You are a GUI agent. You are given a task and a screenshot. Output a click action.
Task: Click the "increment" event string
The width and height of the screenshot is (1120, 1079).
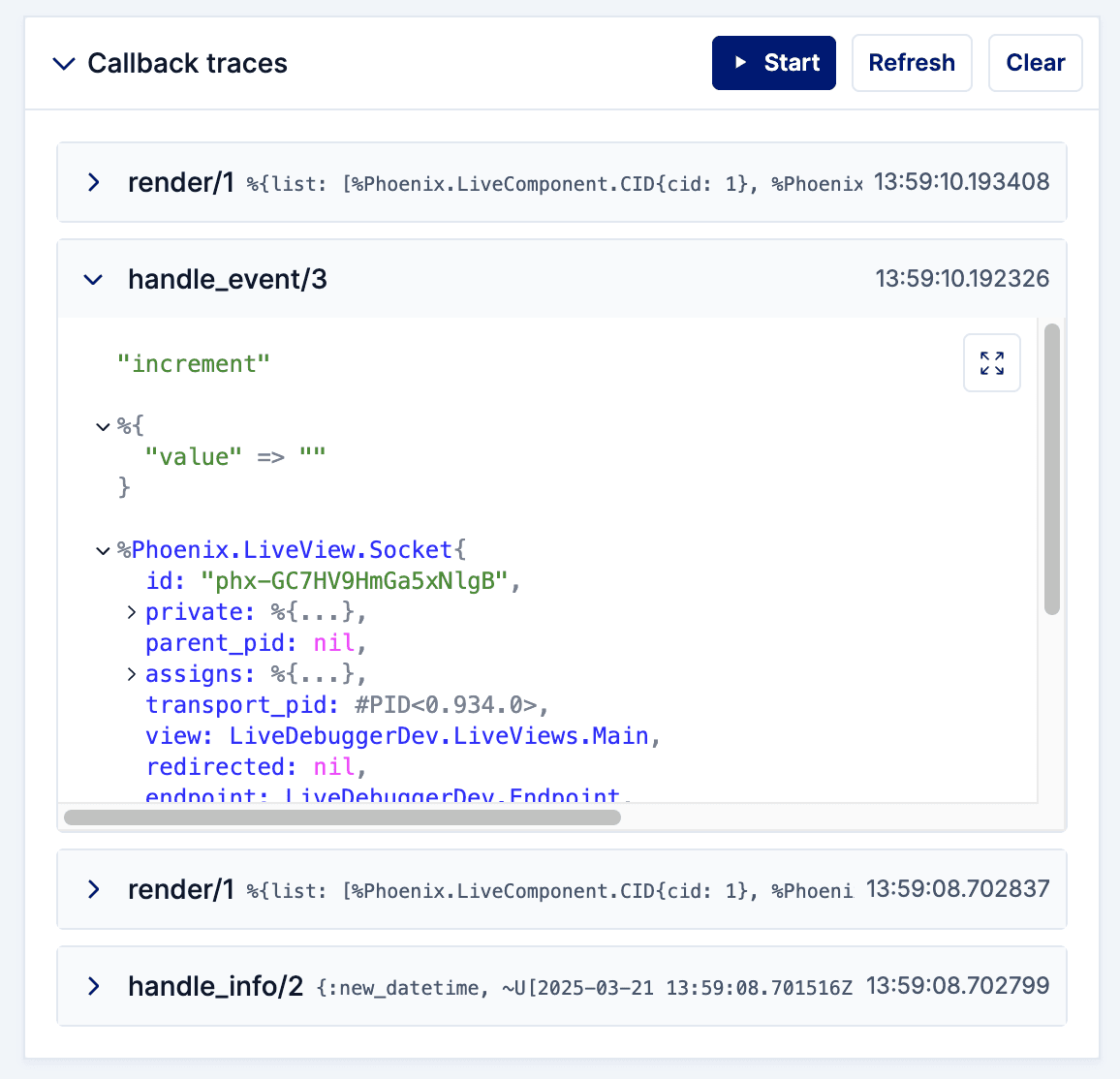pos(194,364)
